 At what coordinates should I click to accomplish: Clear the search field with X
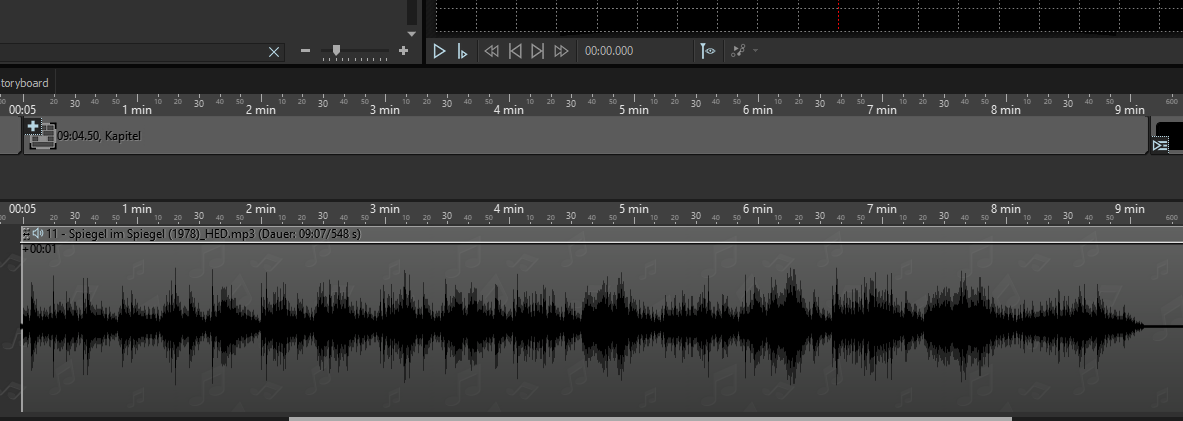[x=274, y=51]
